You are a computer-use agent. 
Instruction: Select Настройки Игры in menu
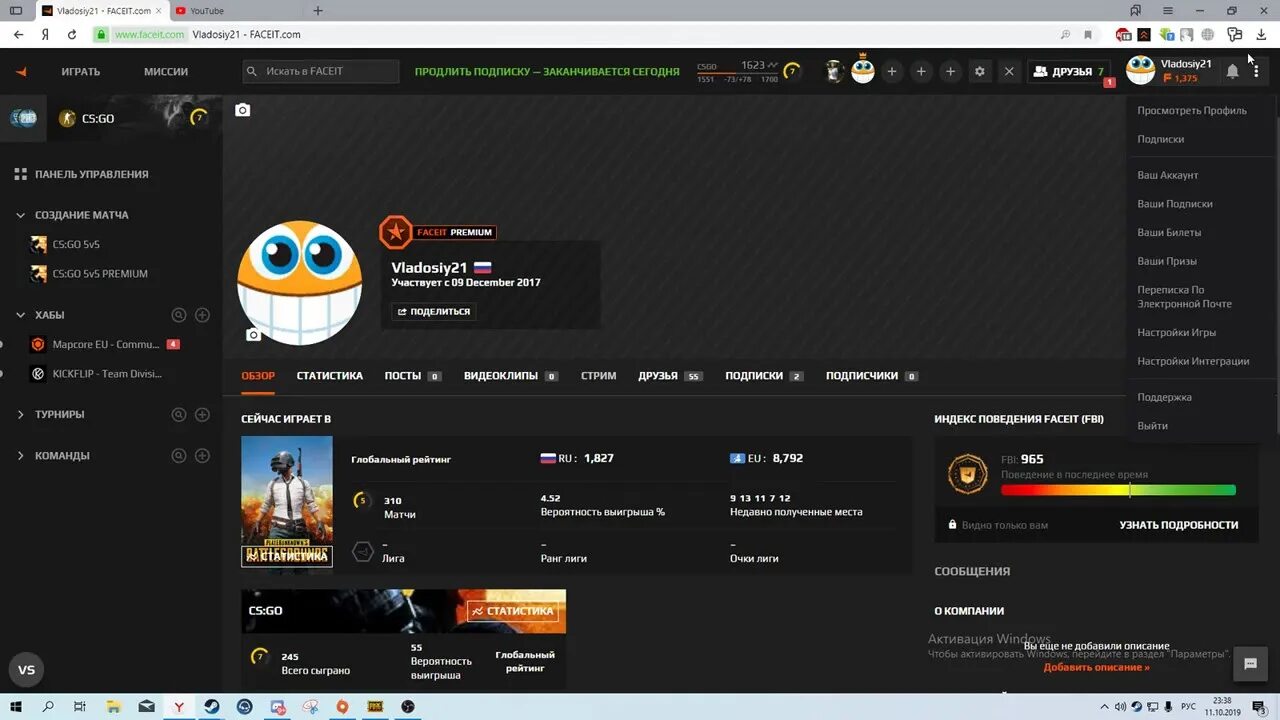click(x=1176, y=332)
